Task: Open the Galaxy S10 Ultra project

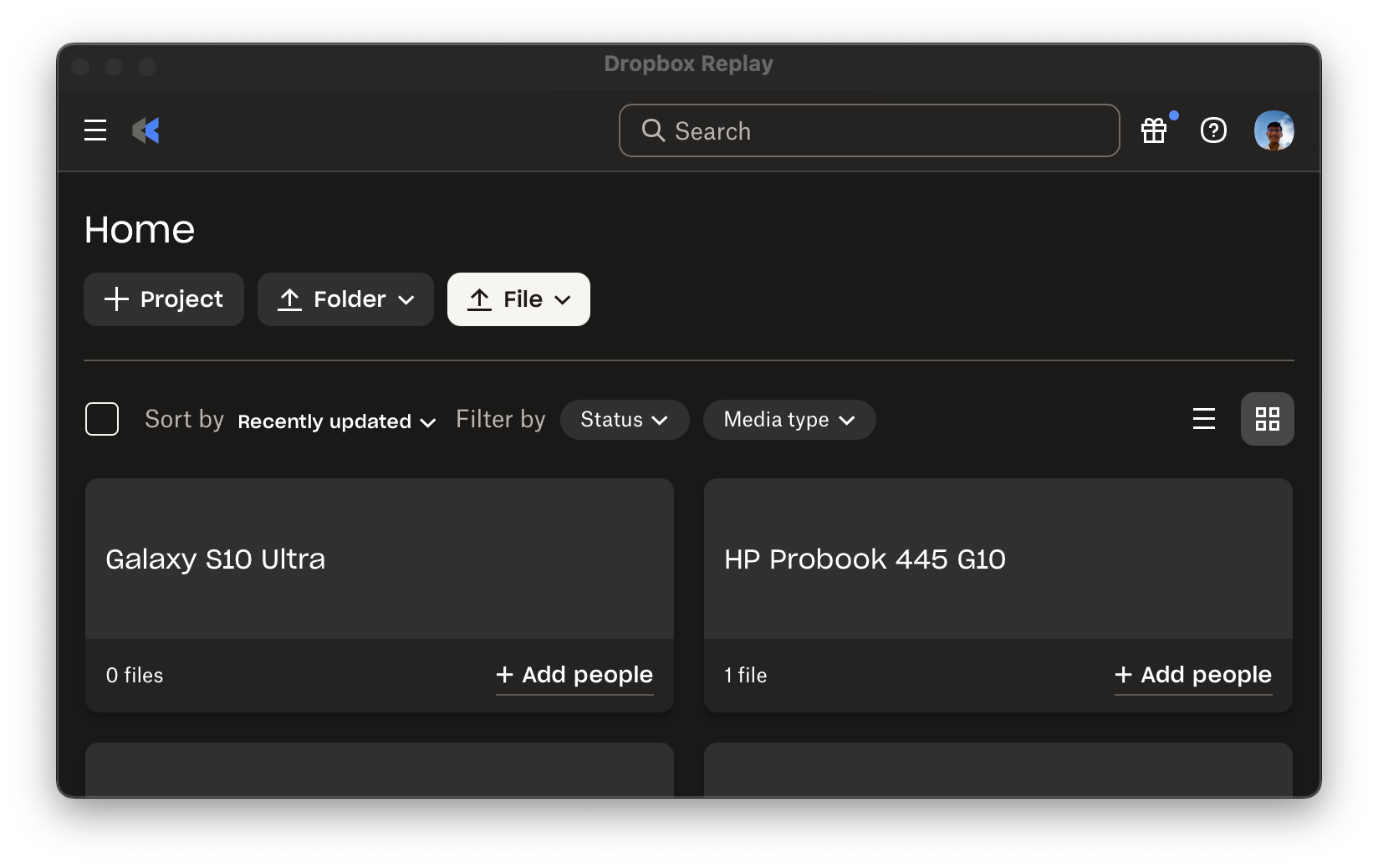Action: point(380,559)
